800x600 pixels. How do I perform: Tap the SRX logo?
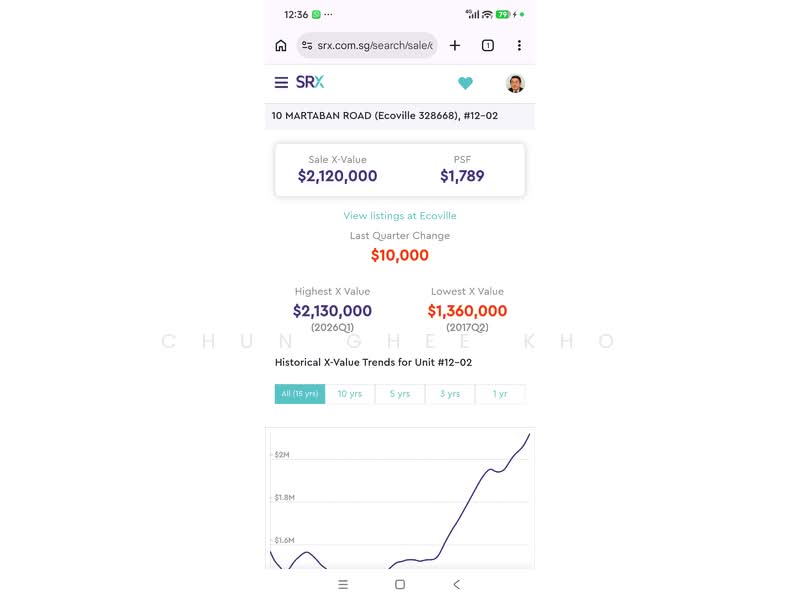coord(310,82)
